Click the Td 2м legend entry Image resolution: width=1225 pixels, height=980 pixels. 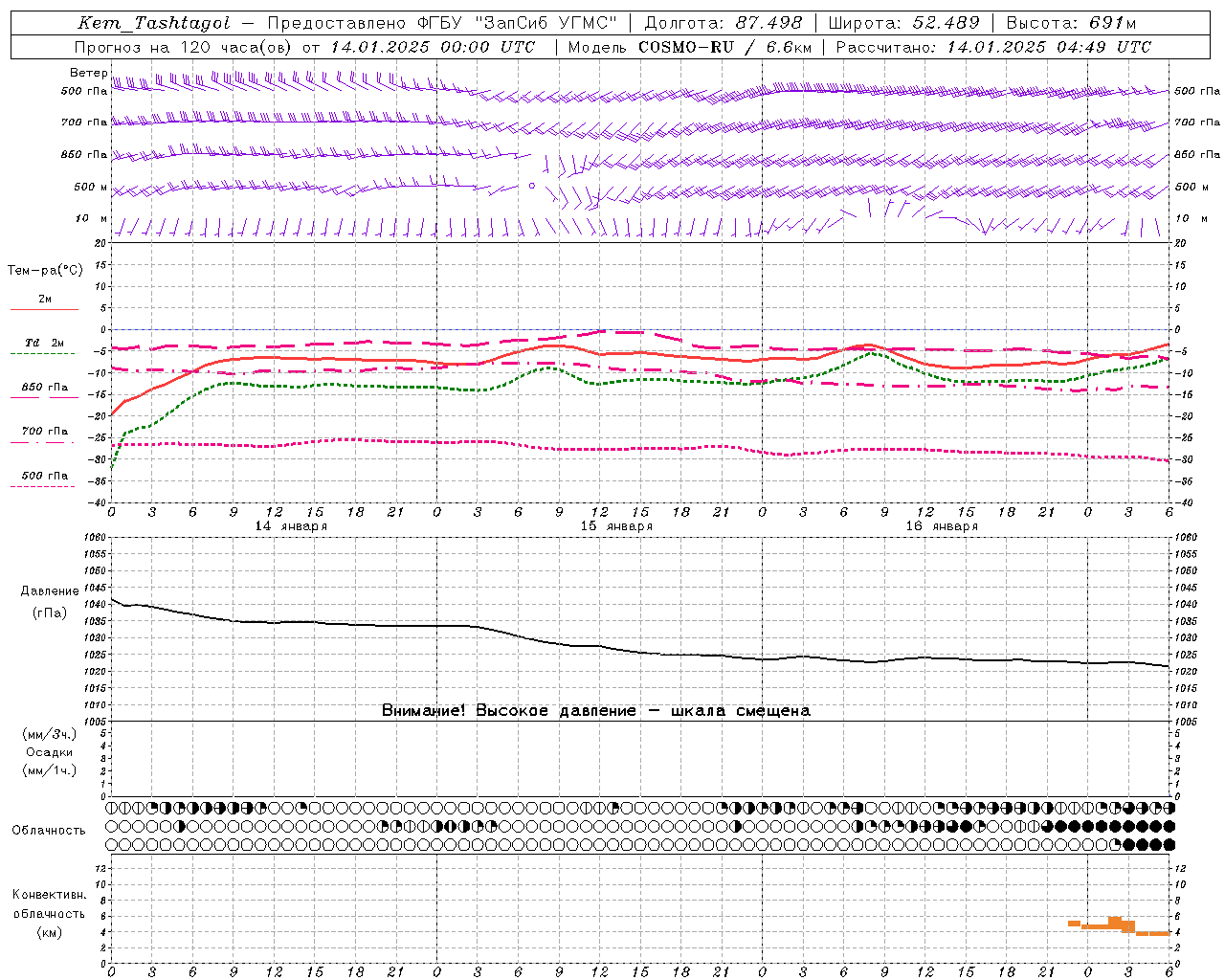pyautogui.click(x=45, y=343)
